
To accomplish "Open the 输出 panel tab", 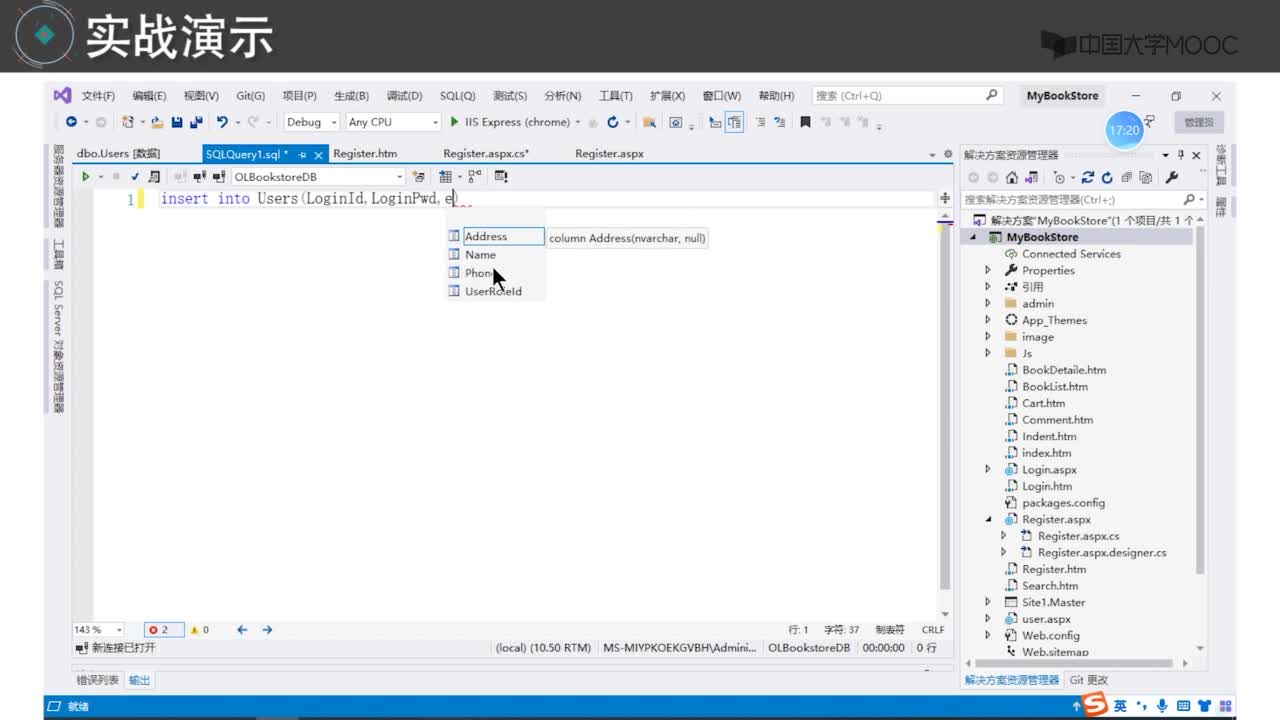I will tap(139, 680).
